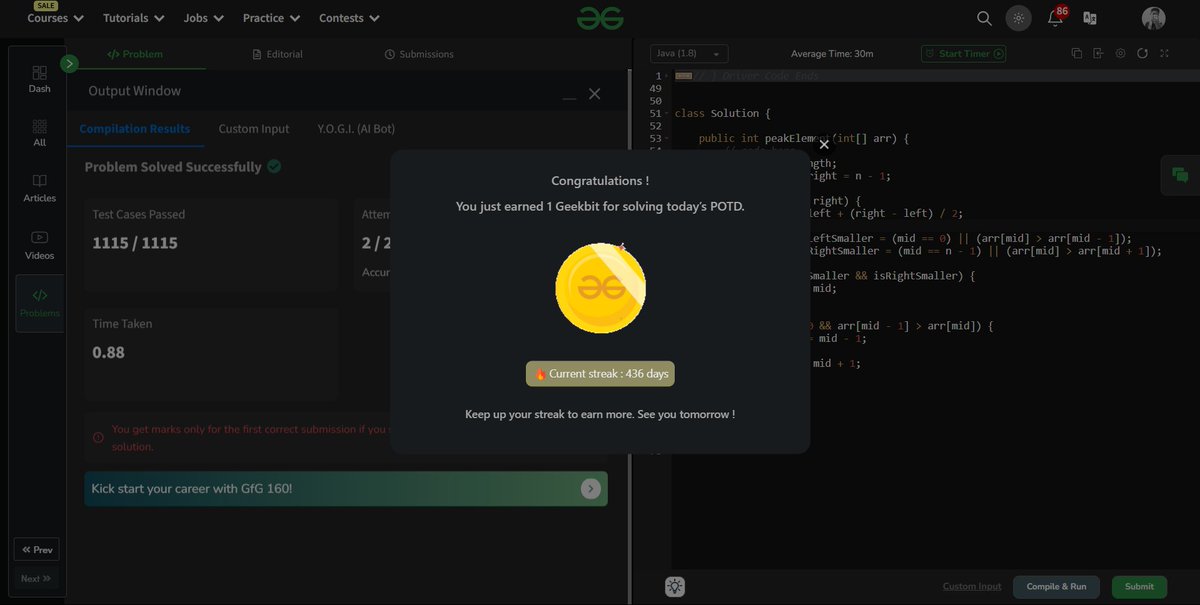This screenshot has width=1200, height=605.
Task: Expand the Tutorials menu
Action: pos(133,18)
